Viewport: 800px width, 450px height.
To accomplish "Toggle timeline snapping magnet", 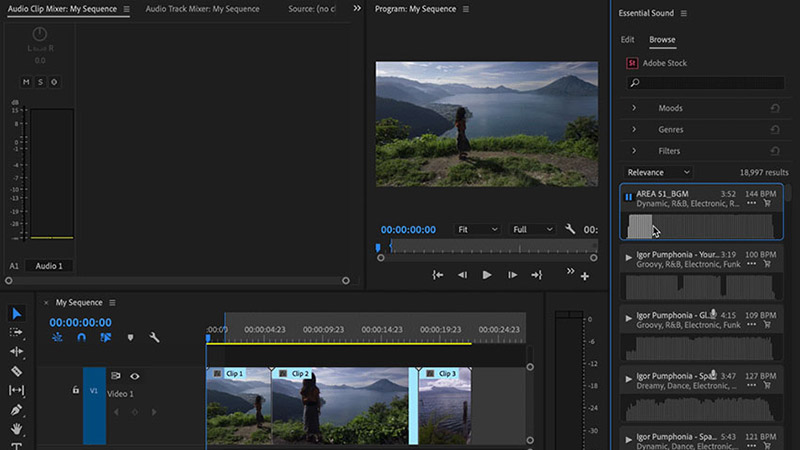I will (x=81, y=338).
